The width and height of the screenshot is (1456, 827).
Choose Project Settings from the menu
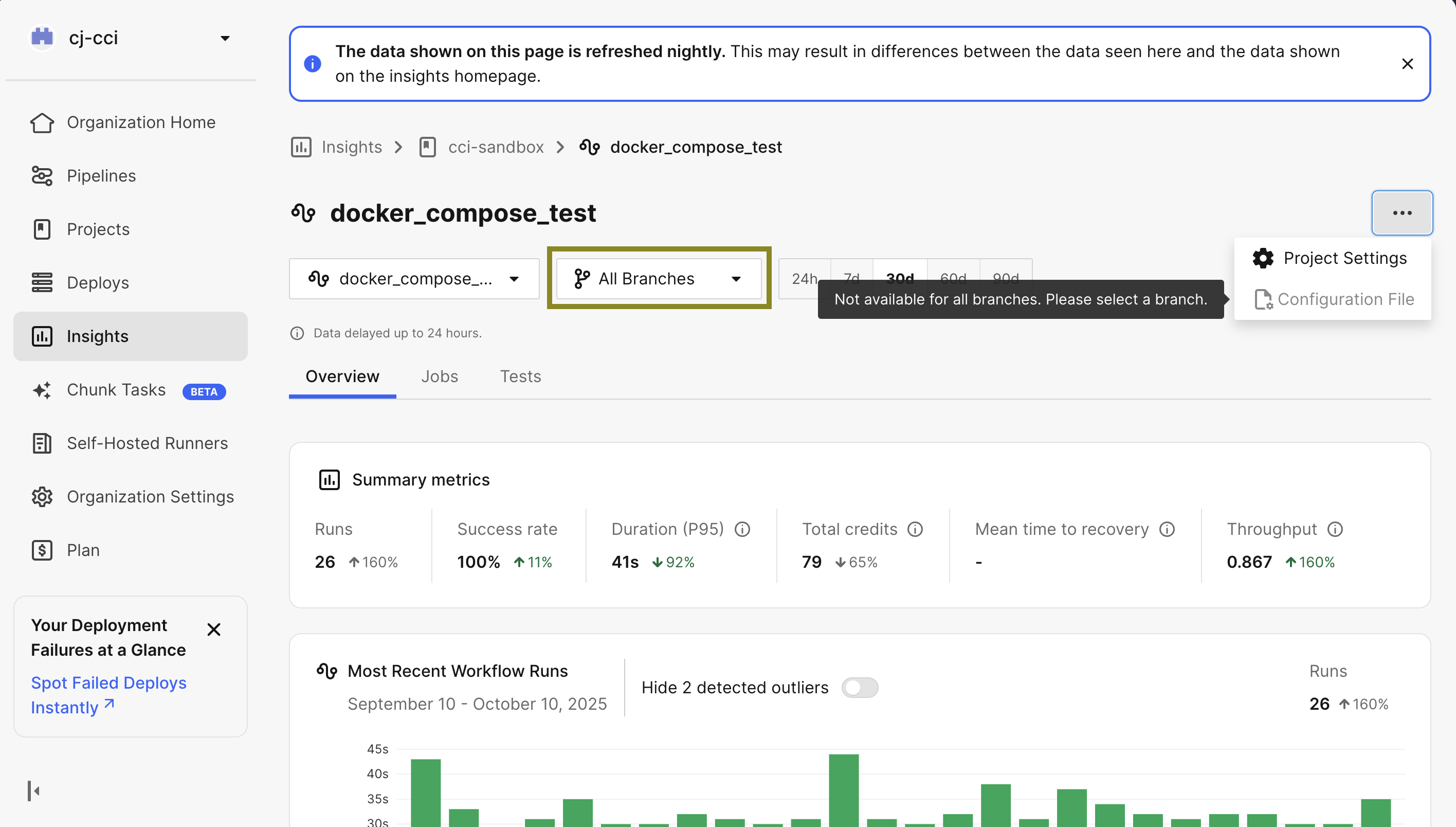pos(1332,258)
